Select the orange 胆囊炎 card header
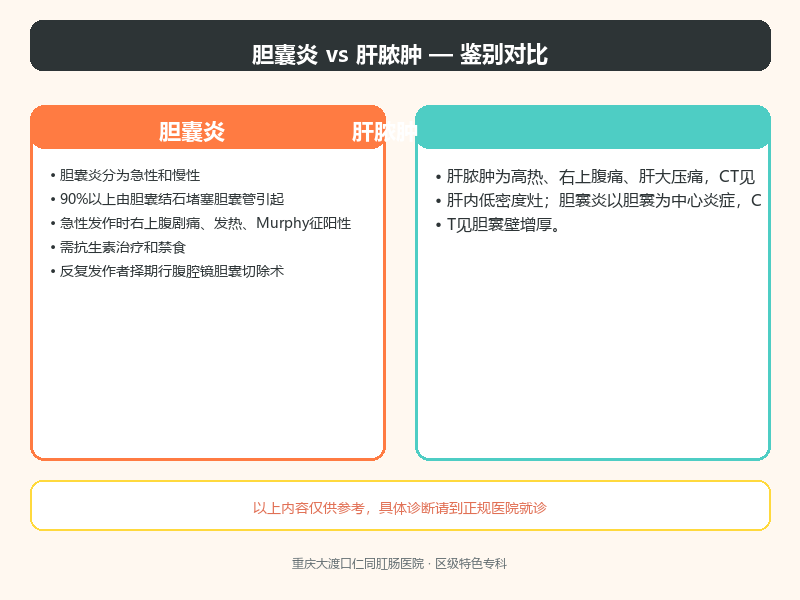This screenshot has width=800, height=600. [208, 128]
